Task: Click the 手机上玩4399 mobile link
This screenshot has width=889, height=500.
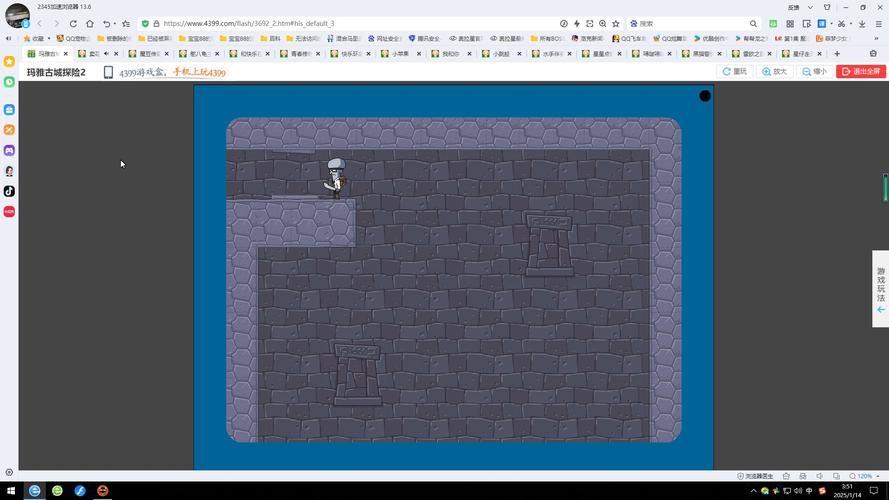Action: pos(199,73)
